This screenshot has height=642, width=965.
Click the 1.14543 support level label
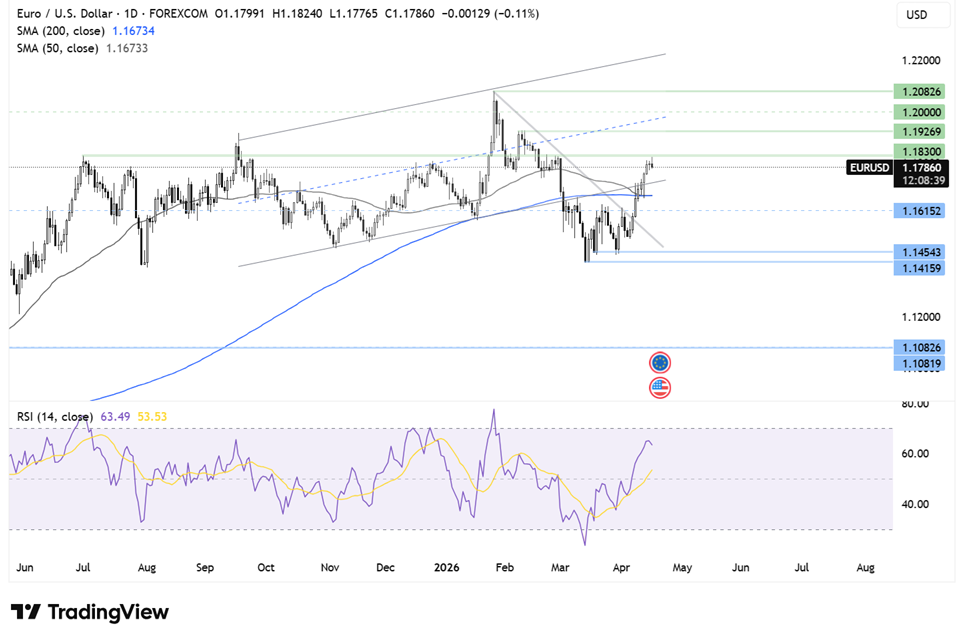(918, 251)
